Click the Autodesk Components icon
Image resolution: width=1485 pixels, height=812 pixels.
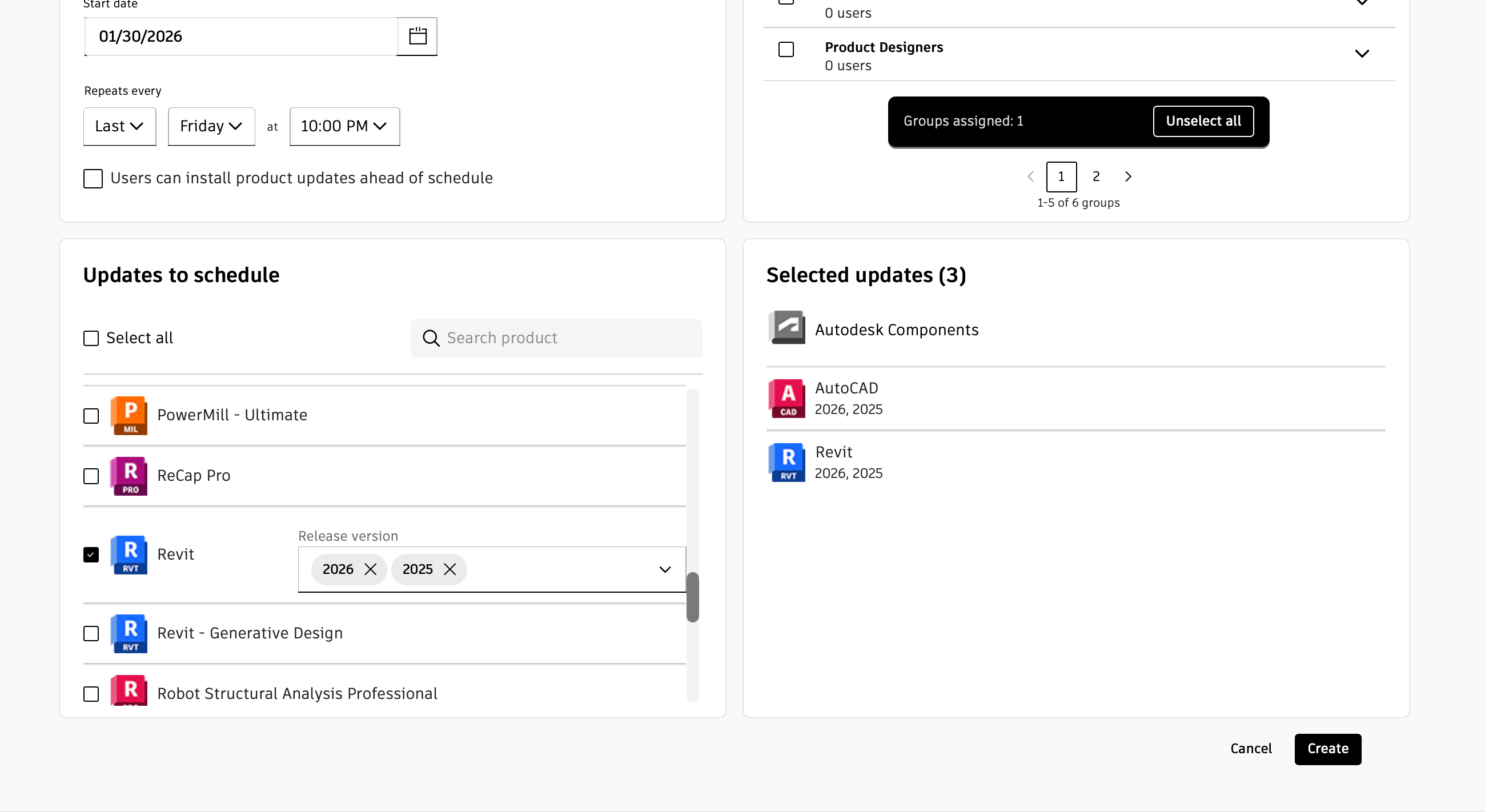point(787,327)
